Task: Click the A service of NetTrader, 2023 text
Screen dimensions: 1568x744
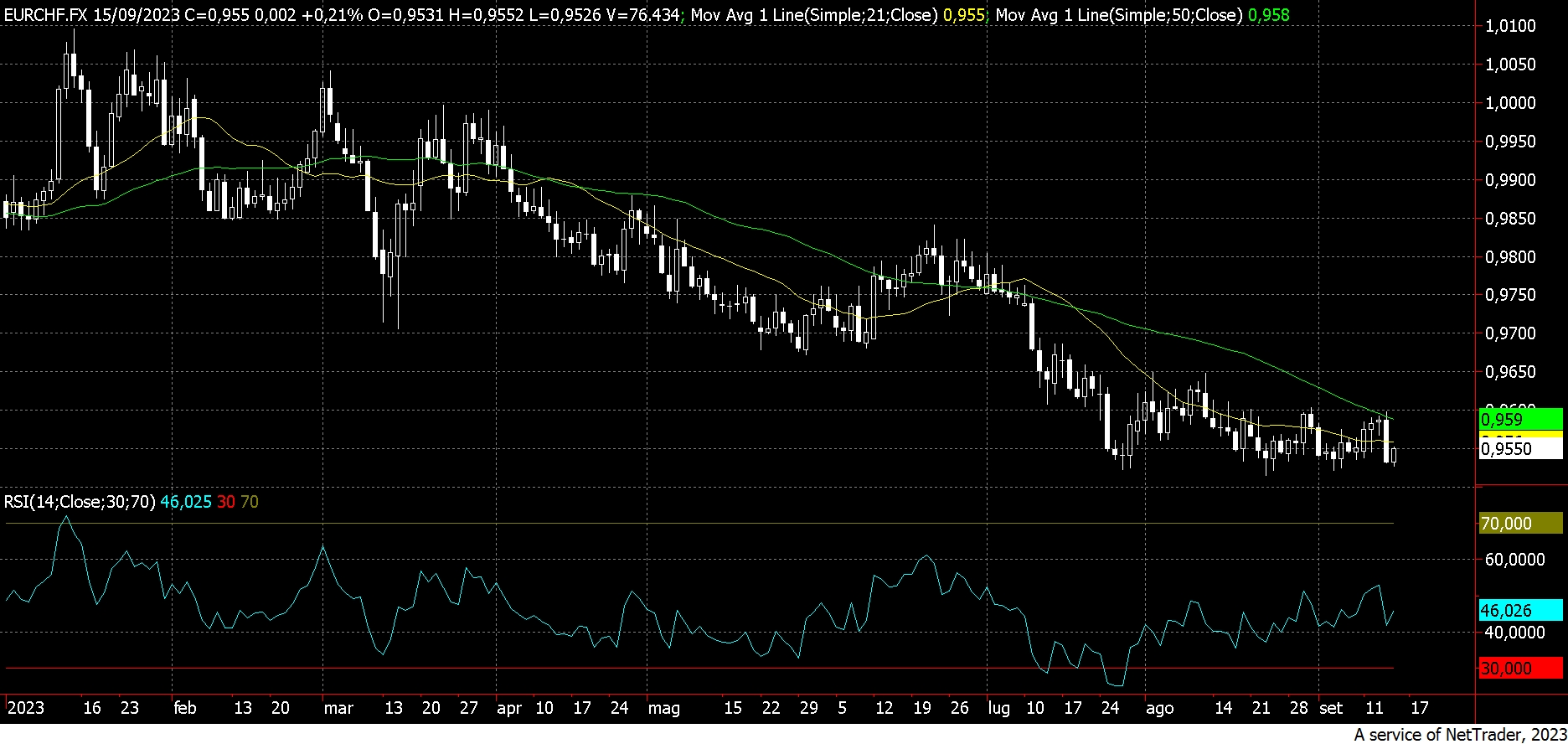Action: tap(1459, 735)
